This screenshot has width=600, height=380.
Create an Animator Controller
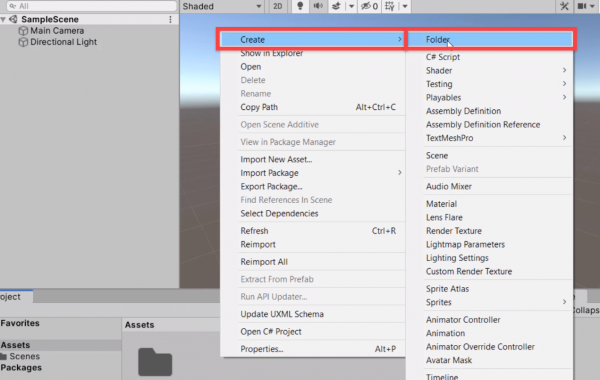pyautogui.click(x=463, y=320)
